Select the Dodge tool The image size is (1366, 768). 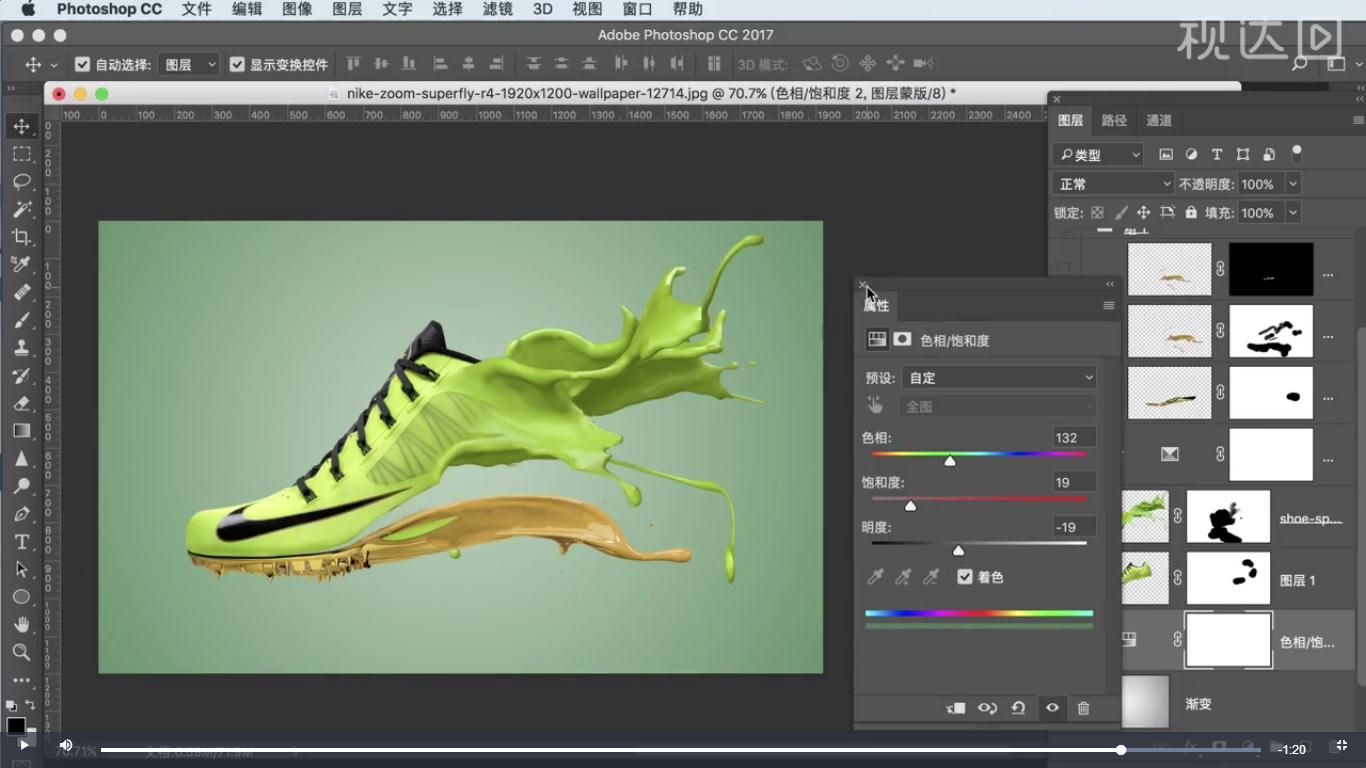pyautogui.click(x=21, y=486)
